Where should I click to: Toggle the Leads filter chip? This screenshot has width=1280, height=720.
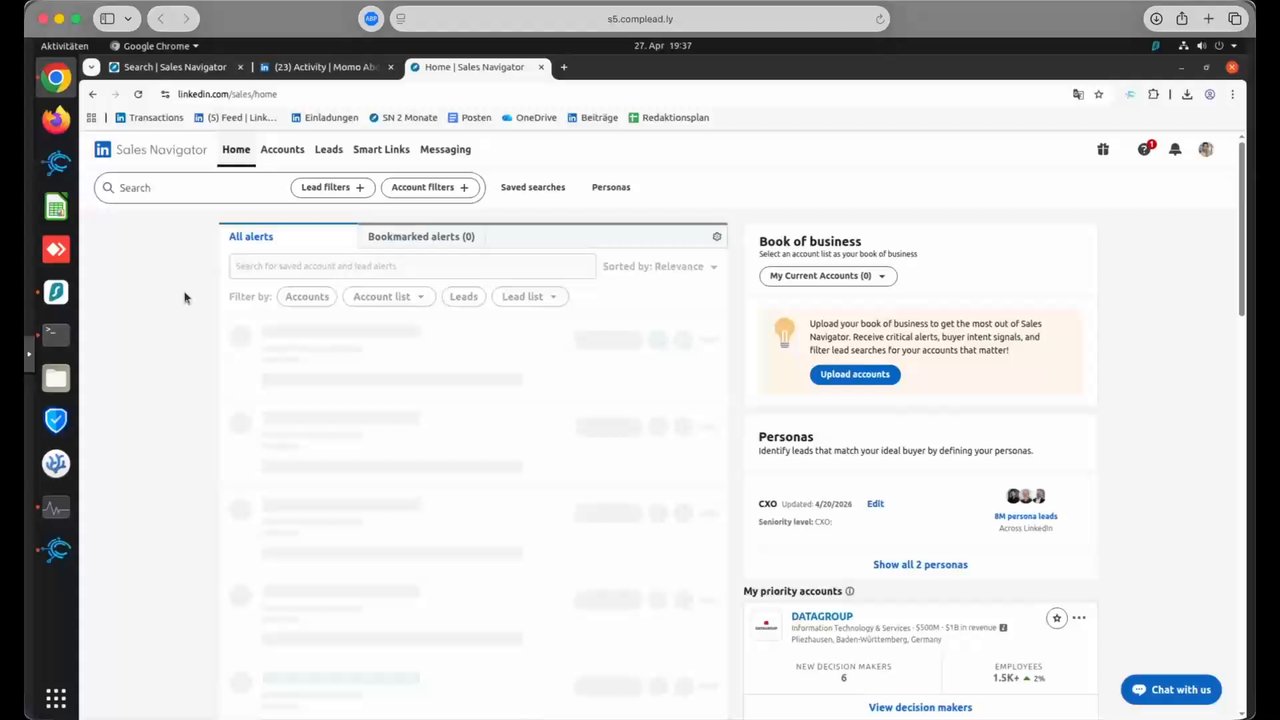(x=464, y=296)
